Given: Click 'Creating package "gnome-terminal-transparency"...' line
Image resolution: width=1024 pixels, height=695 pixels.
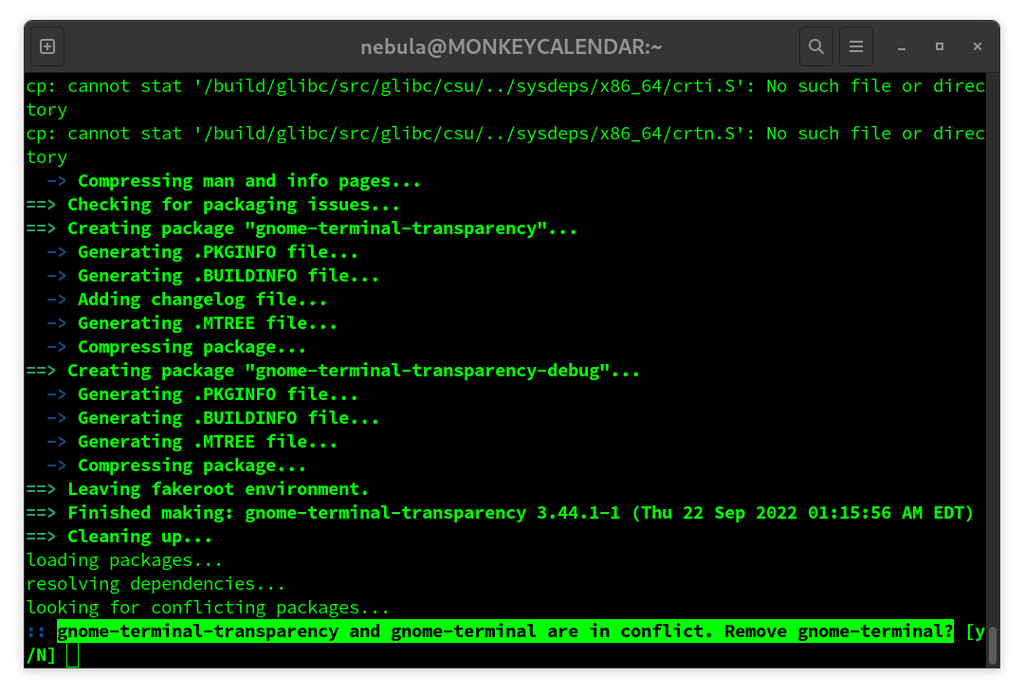Looking at the screenshot, I should (302, 229).
